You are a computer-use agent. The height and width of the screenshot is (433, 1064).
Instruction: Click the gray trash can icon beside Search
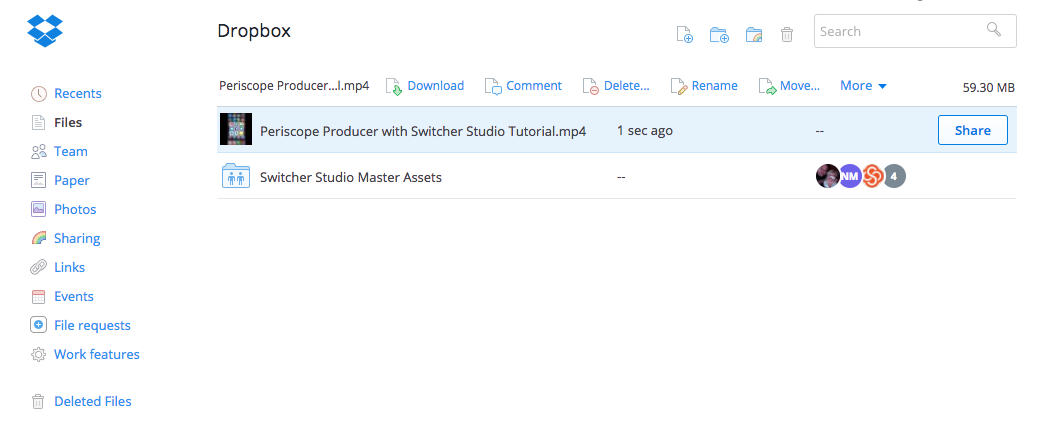[787, 35]
